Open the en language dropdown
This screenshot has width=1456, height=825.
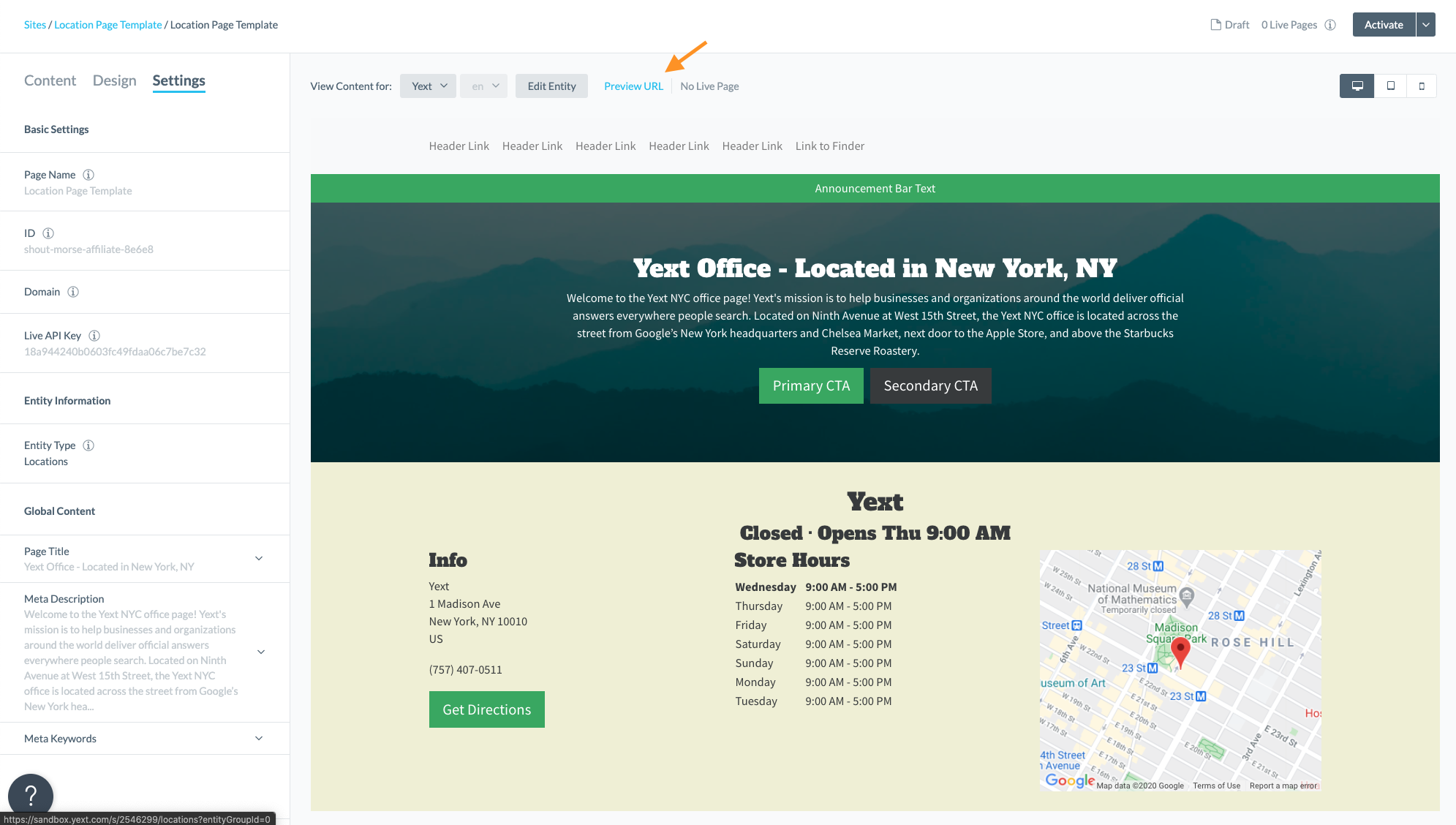coord(483,86)
